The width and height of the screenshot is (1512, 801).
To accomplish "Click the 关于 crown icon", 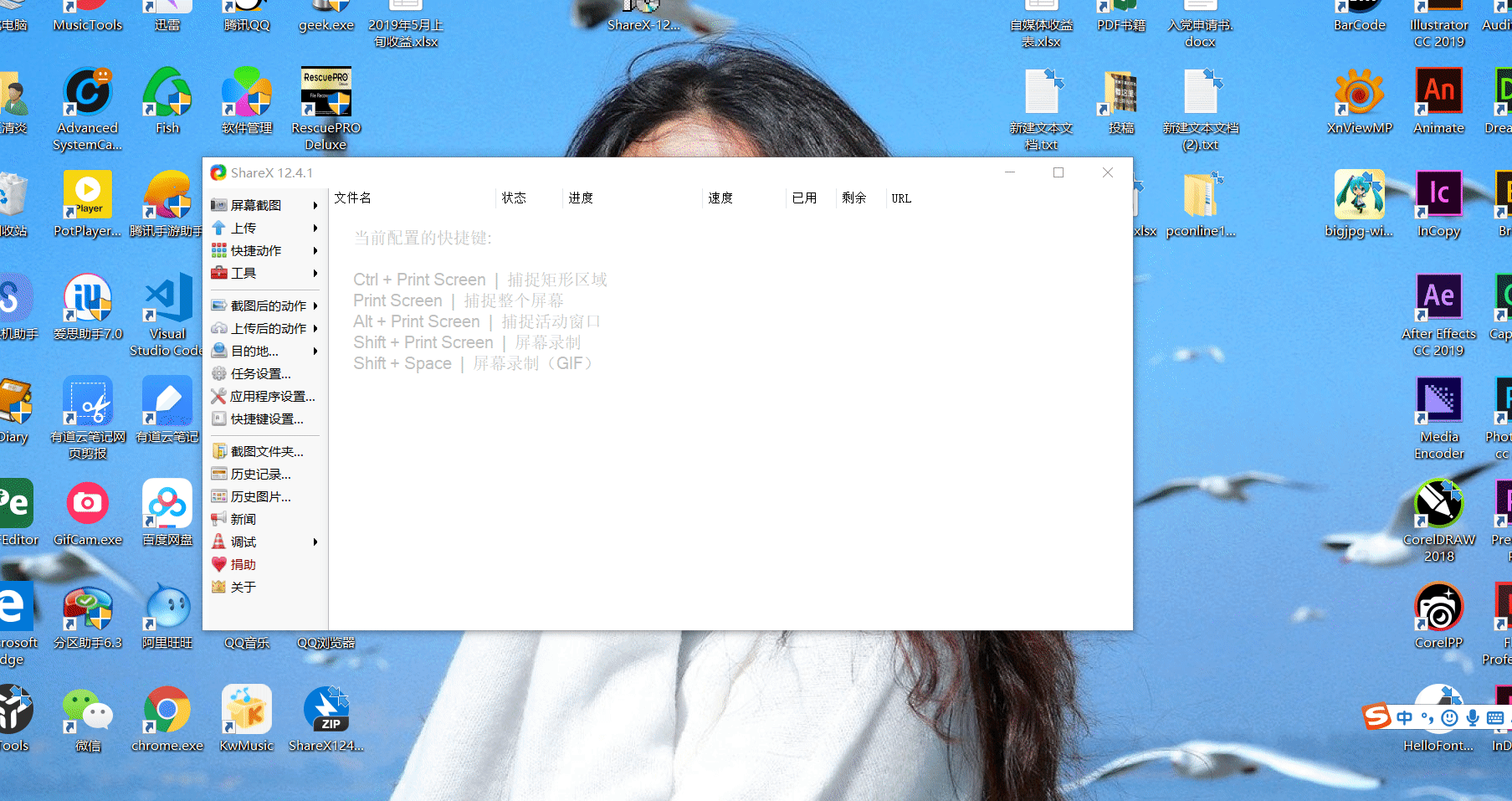I will [x=219, y=587].
